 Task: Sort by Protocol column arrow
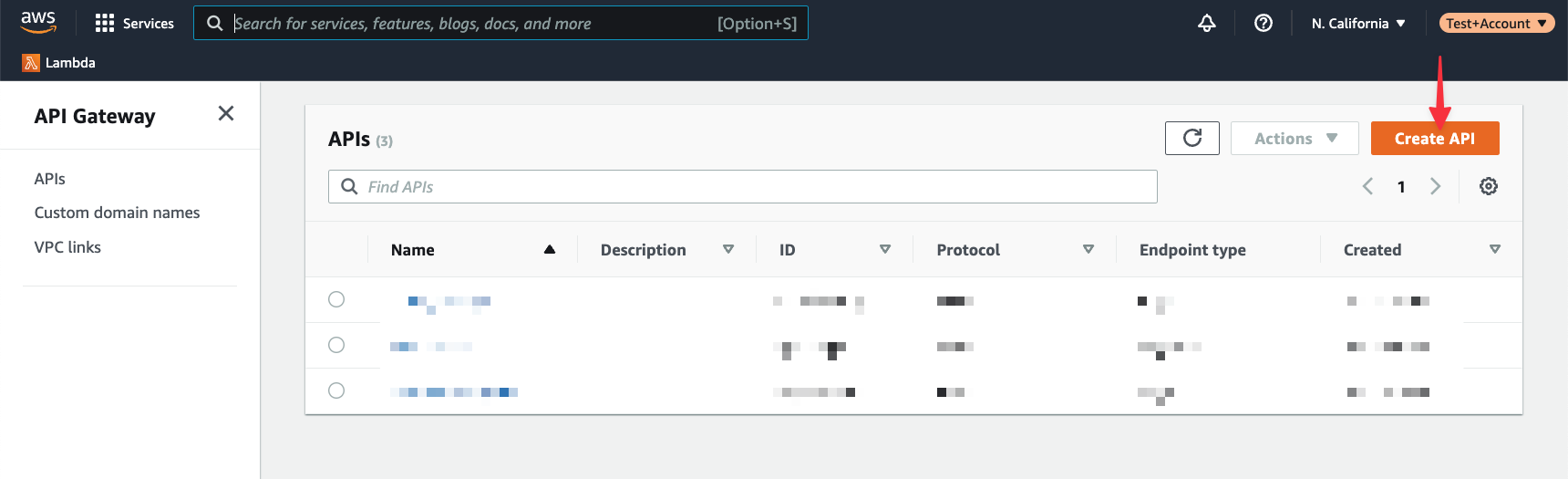pyautogui.click(x=1088, y=249)
